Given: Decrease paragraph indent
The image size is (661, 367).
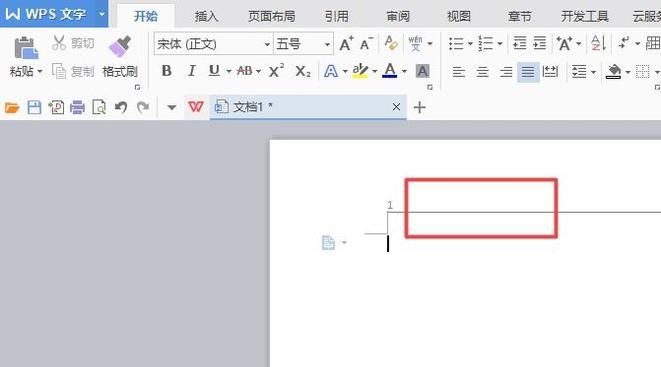Looking at the screenshot, I should [x=519, y=43].
